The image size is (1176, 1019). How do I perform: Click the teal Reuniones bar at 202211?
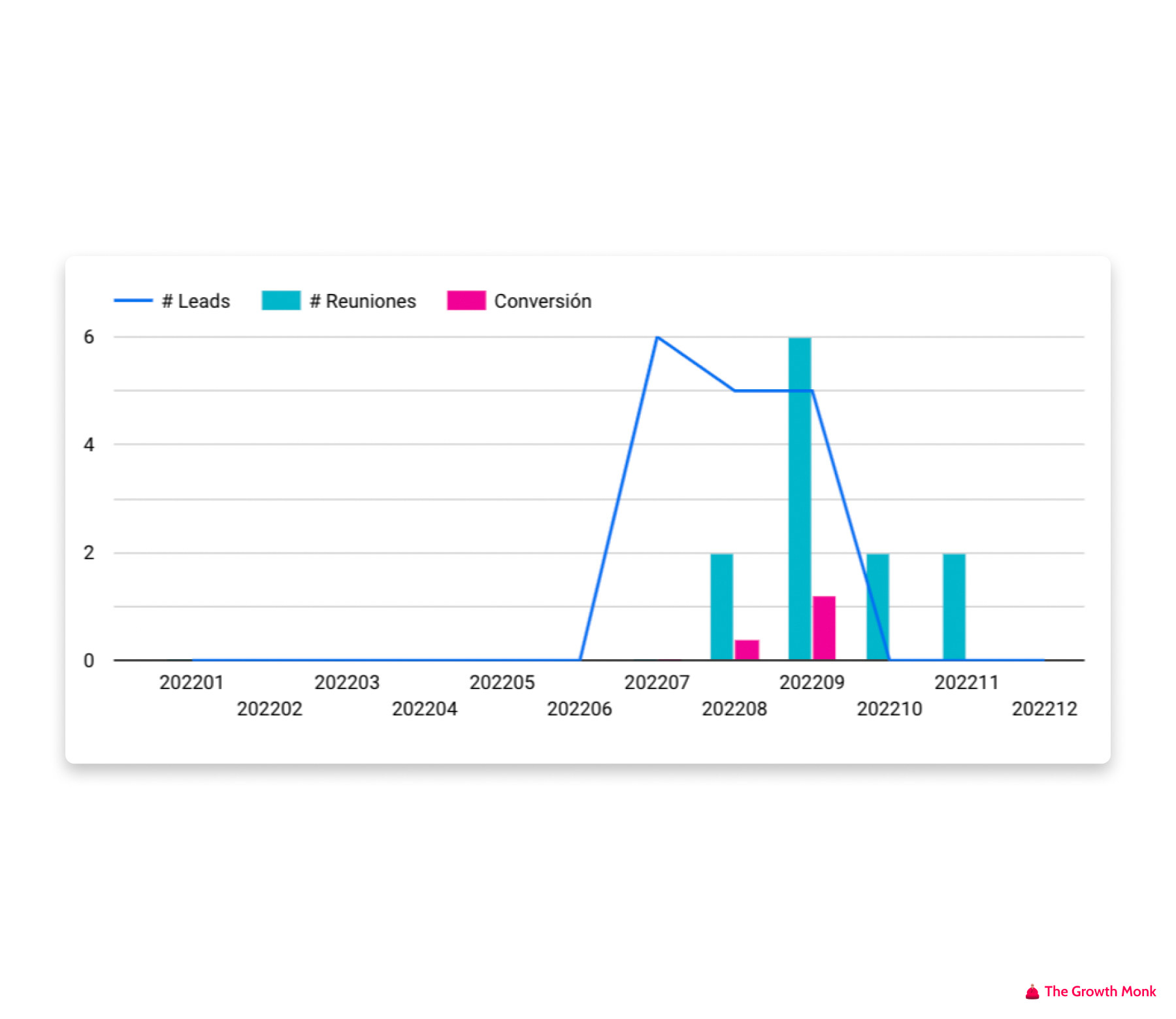954,607
